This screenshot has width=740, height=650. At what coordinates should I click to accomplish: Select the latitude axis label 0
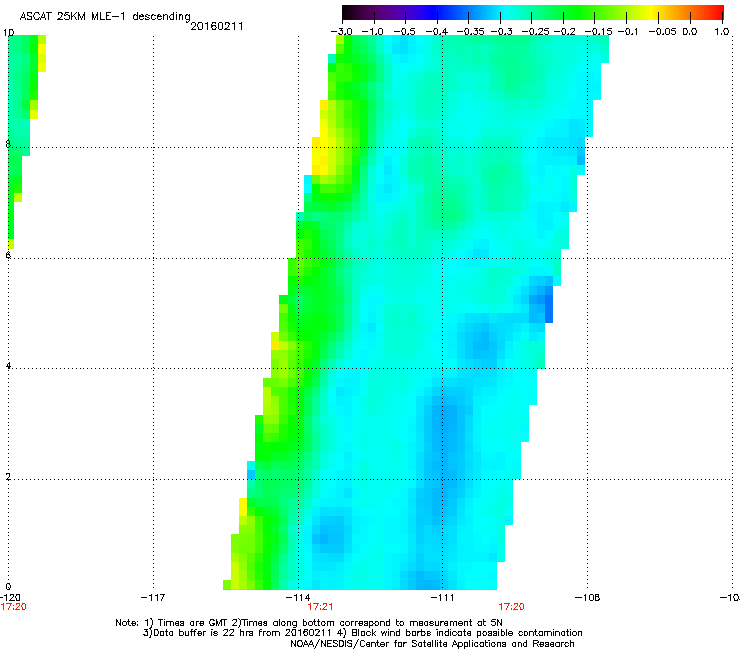(8, 587)
